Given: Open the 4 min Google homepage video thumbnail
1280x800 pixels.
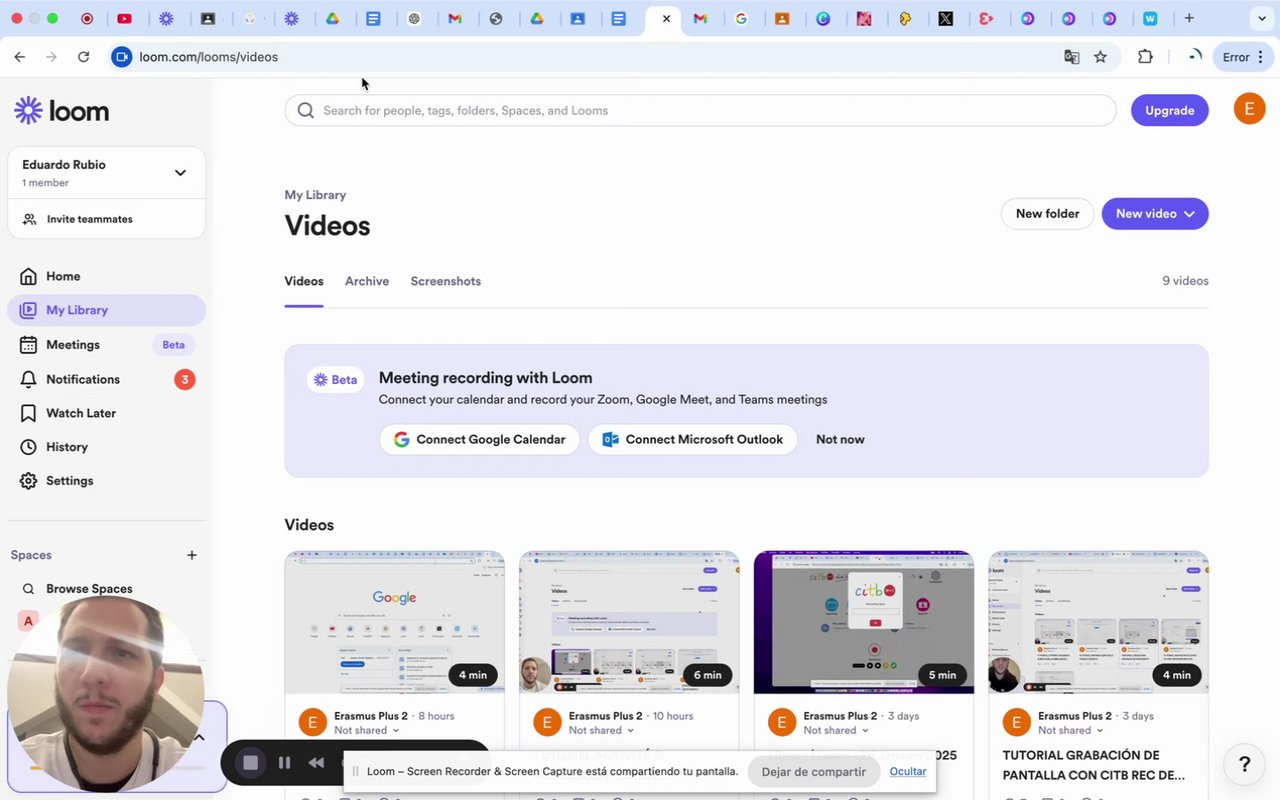Looking at the screenshot, I should click(394, 622).
